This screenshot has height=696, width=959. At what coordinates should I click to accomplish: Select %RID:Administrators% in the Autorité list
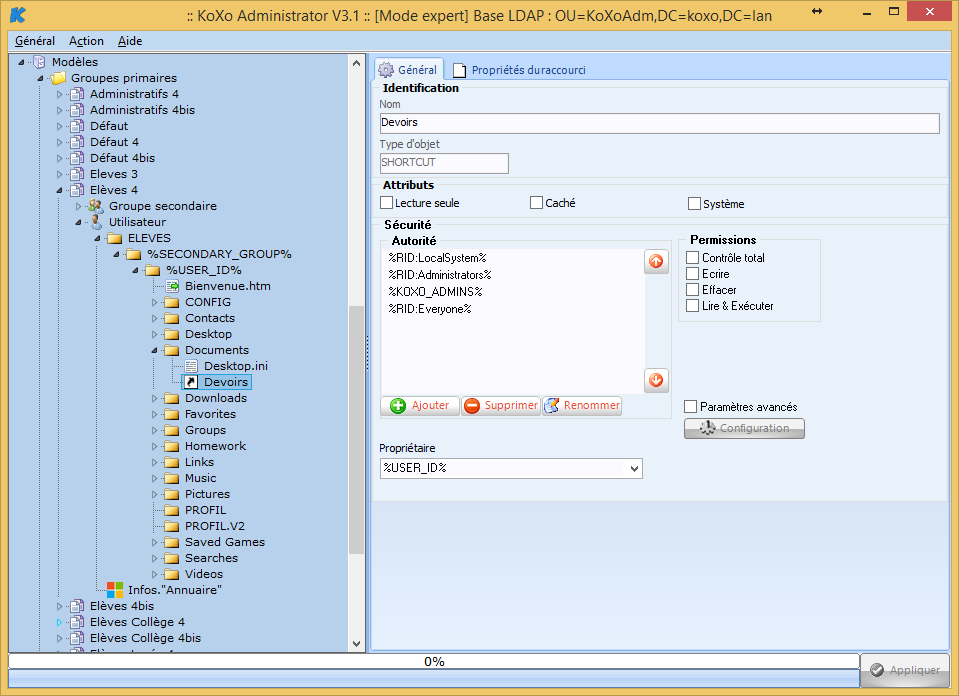point(440,275)
